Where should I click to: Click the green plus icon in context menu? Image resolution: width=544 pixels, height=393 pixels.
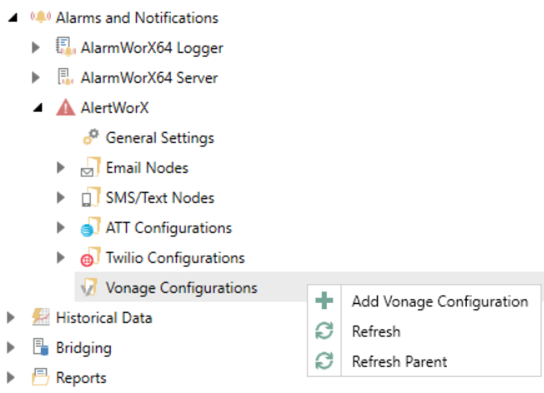[x=324, y=300]
